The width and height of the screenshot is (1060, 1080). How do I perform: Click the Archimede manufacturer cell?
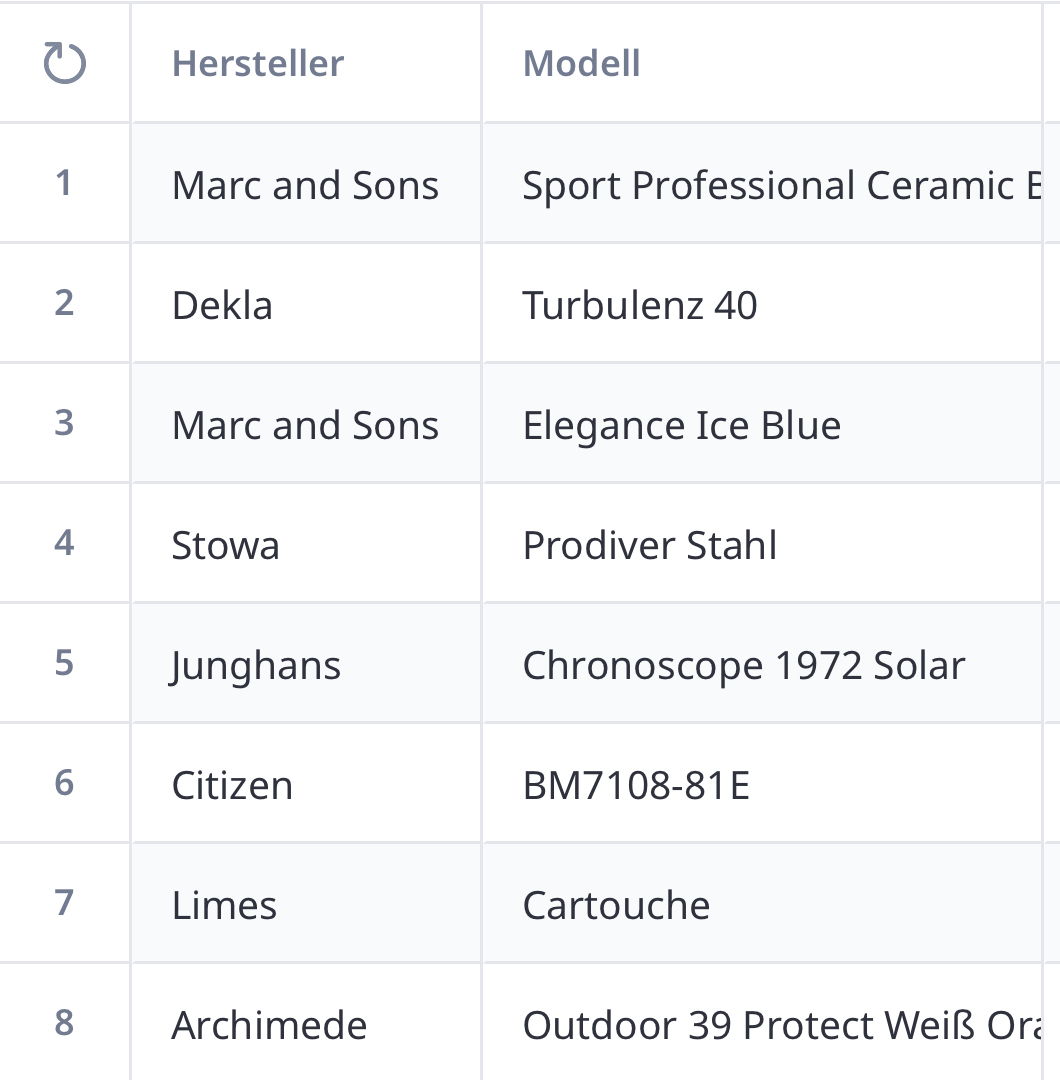270,1025
